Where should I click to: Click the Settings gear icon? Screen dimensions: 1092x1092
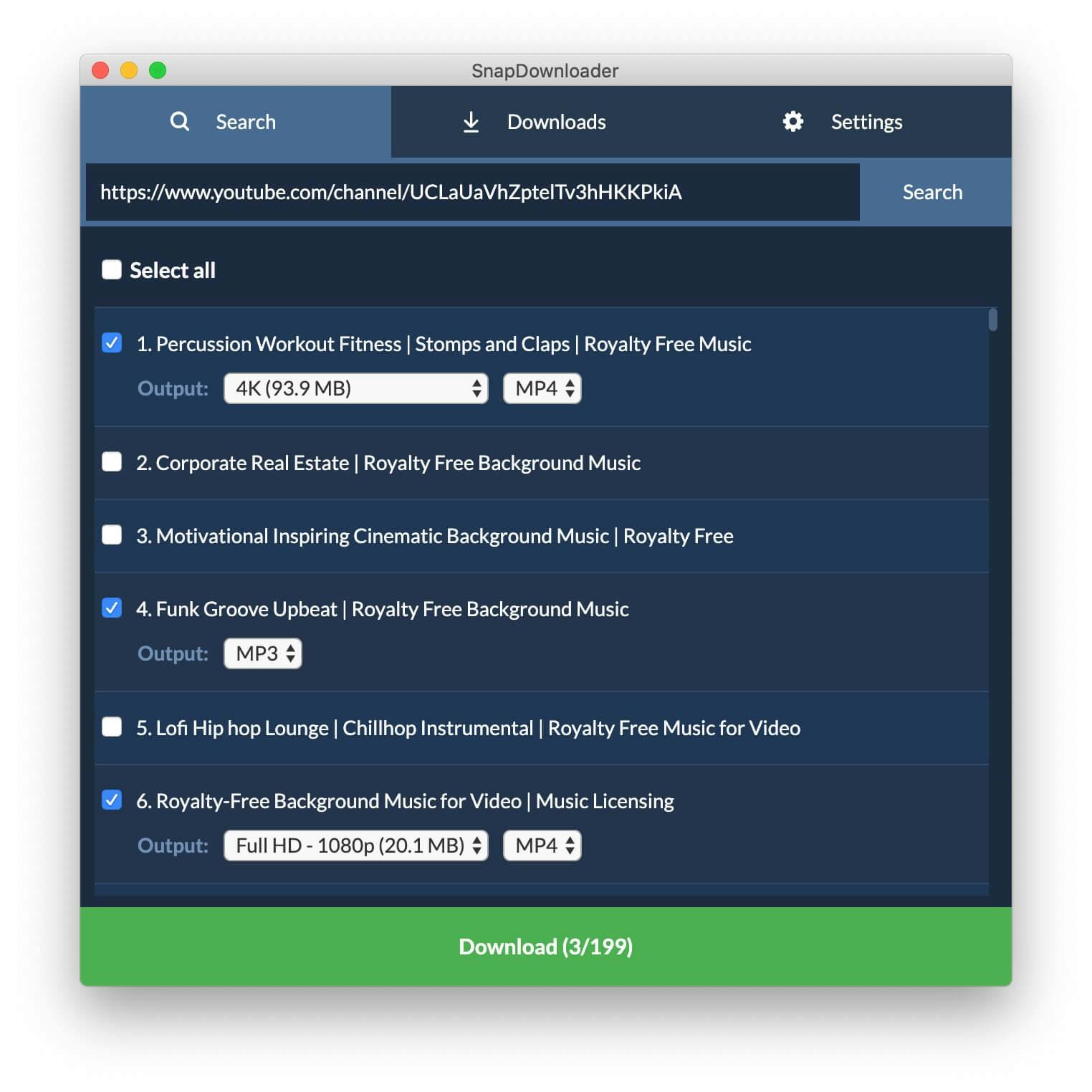[x=792, y=121]
